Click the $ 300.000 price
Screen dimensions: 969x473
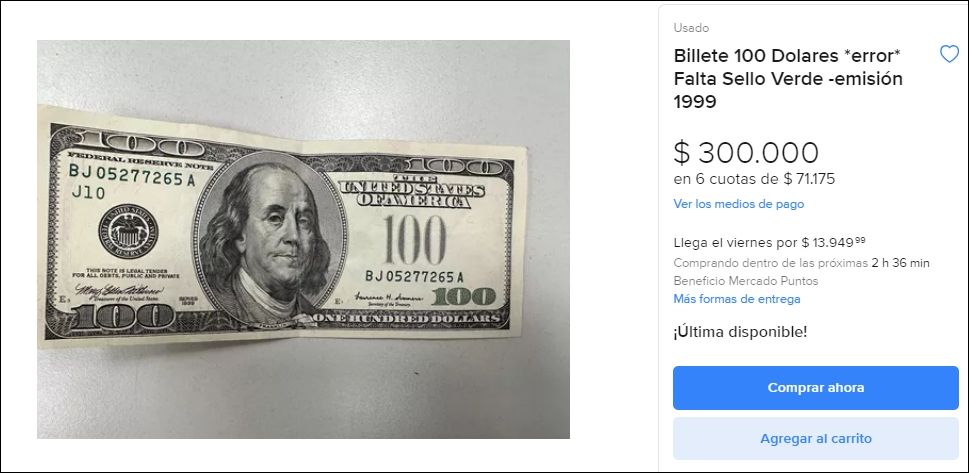tap(746, 153)
